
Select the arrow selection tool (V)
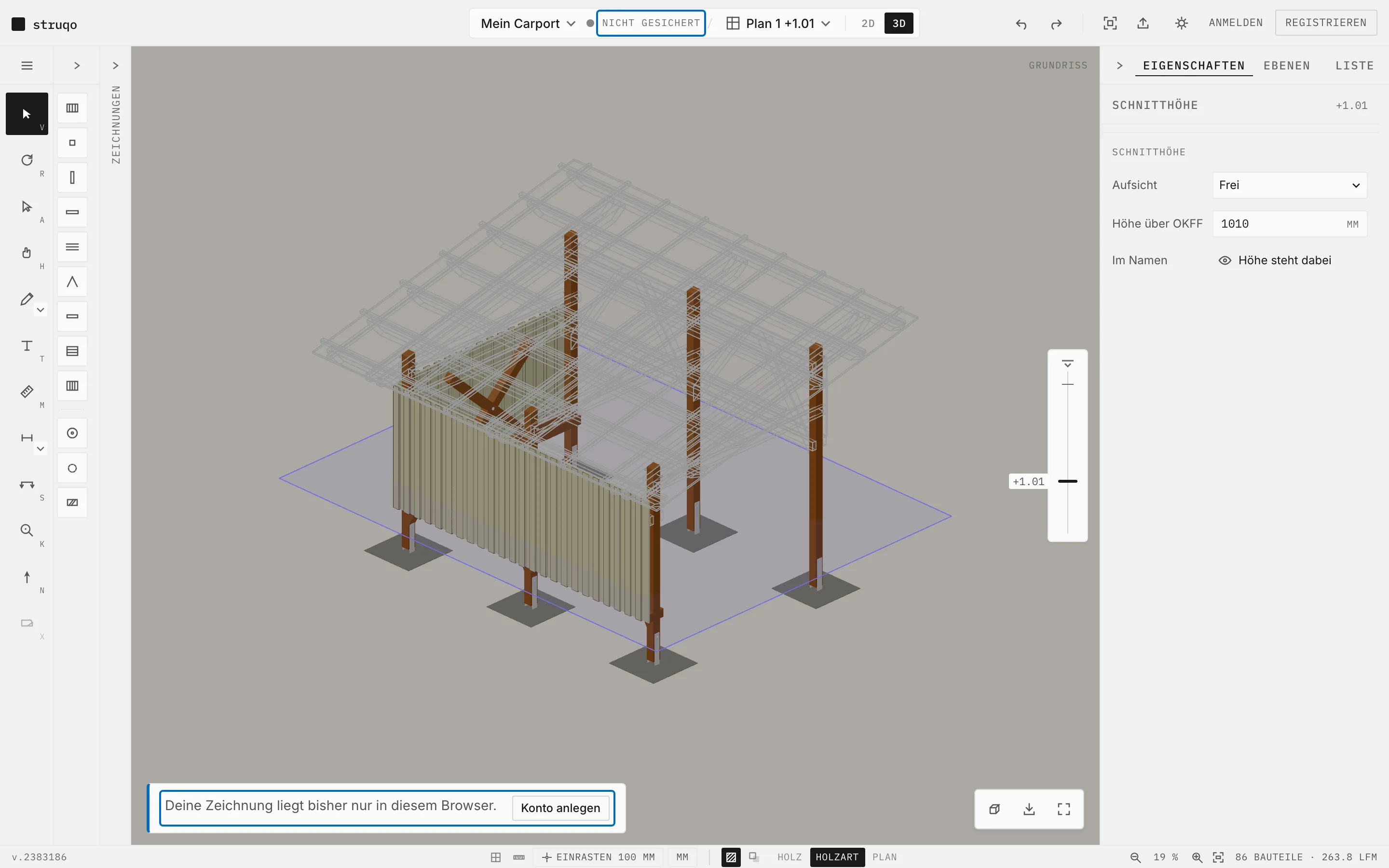[x=27, y=114]
